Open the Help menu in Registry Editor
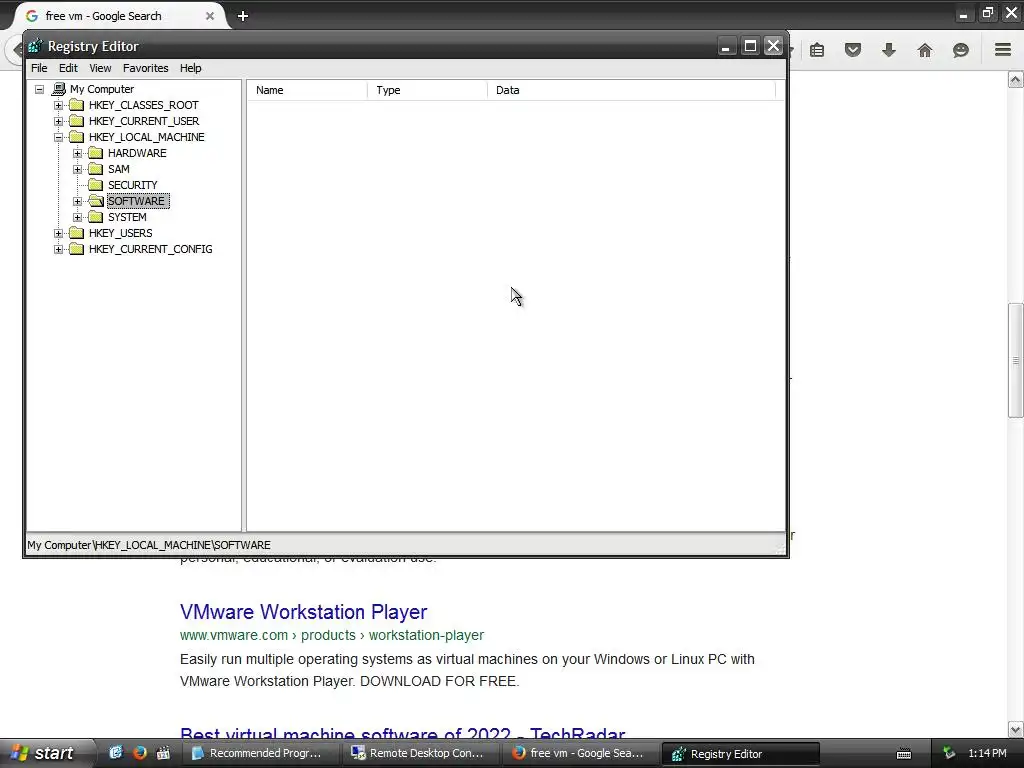The height and width of the screenshot is (768, 1024). (x=190, y=68)
